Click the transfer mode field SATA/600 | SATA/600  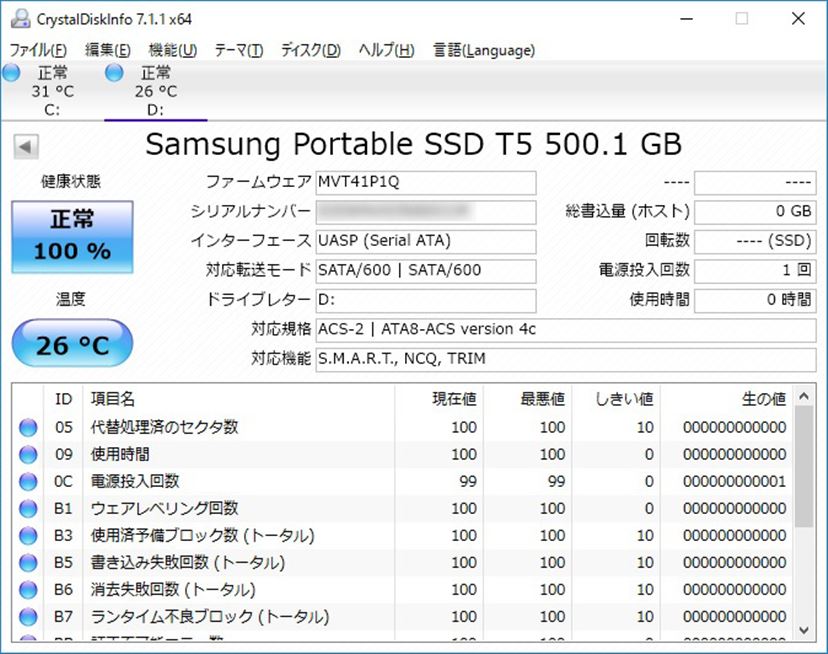point(426,271)
